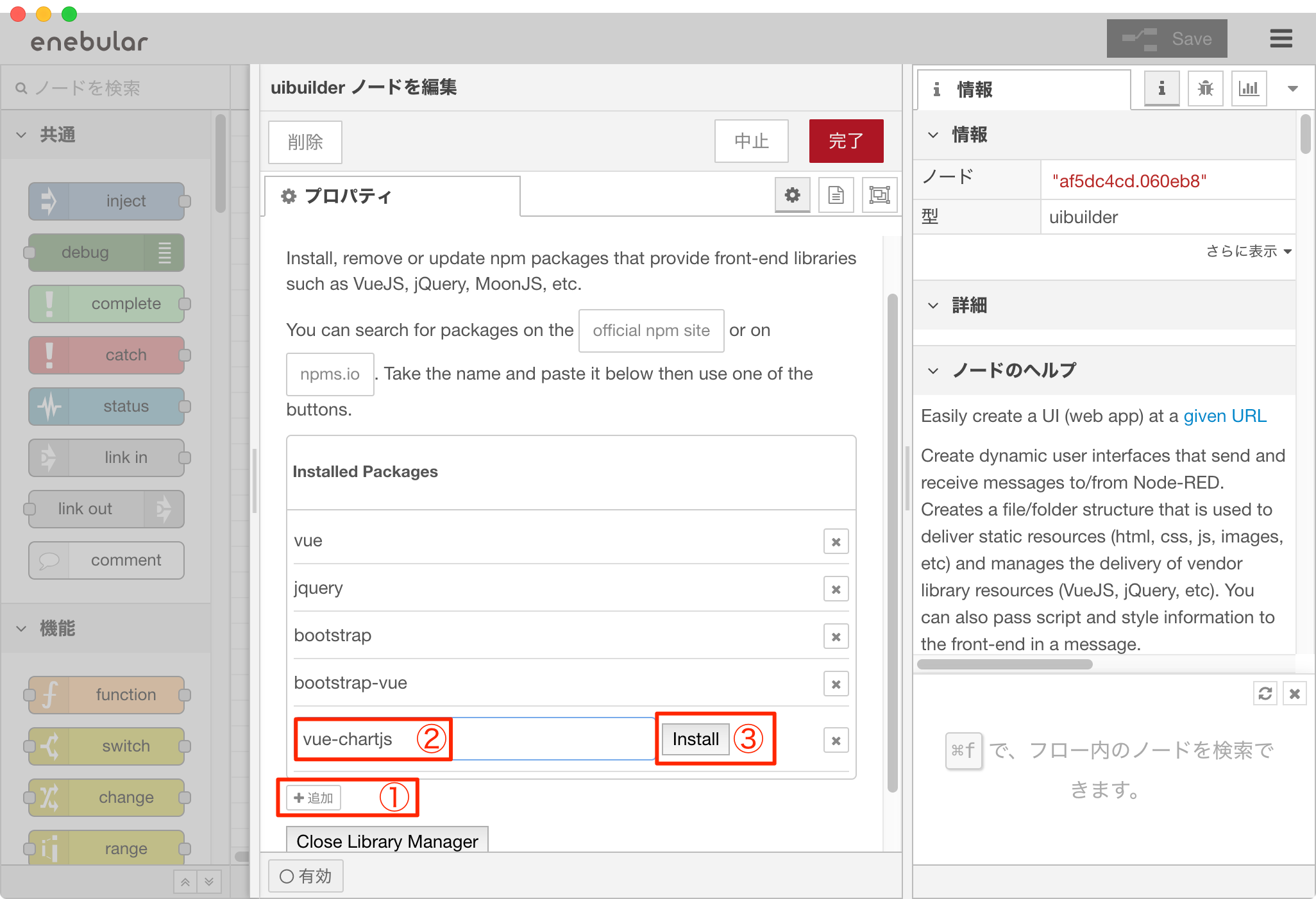Open node description document icon
The image size is (1316, 899).
836,195
